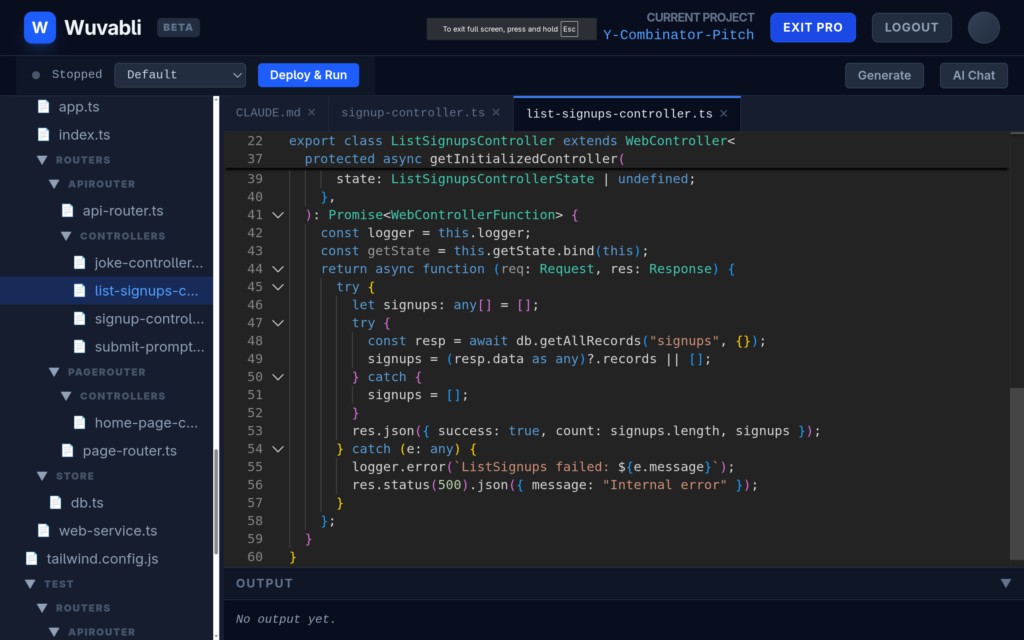Fold the catch block at line 50
This screenshot has height=640, width=1024.
(278, 377)
